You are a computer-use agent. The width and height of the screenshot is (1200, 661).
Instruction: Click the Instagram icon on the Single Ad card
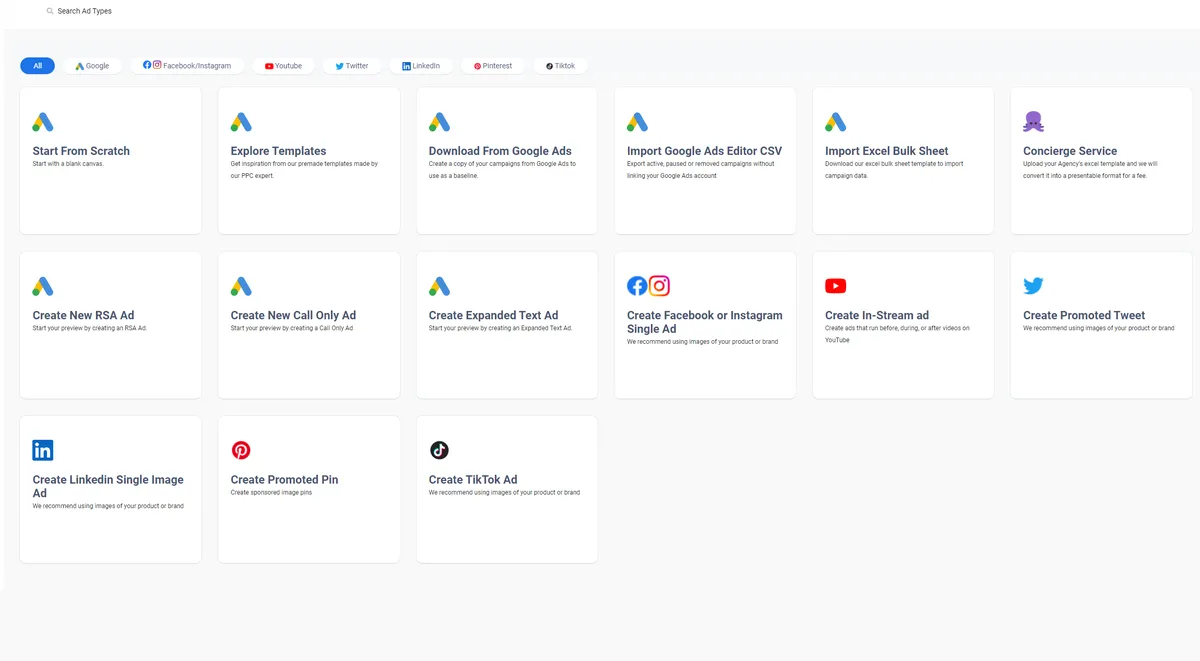pyautogui.click(x=659, y=286)
